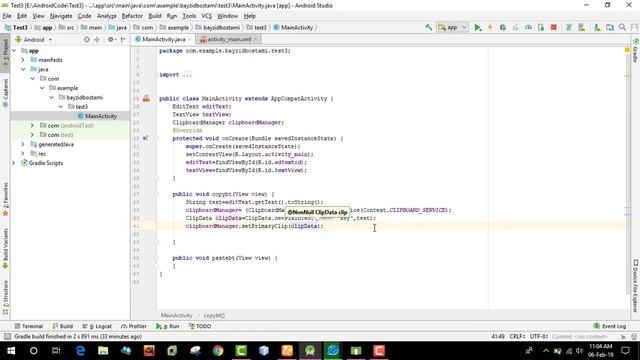This screenshot has height=360, width=640.
Task: Open Microsoft Edge from the taskbar
Action: click(80, 351)
